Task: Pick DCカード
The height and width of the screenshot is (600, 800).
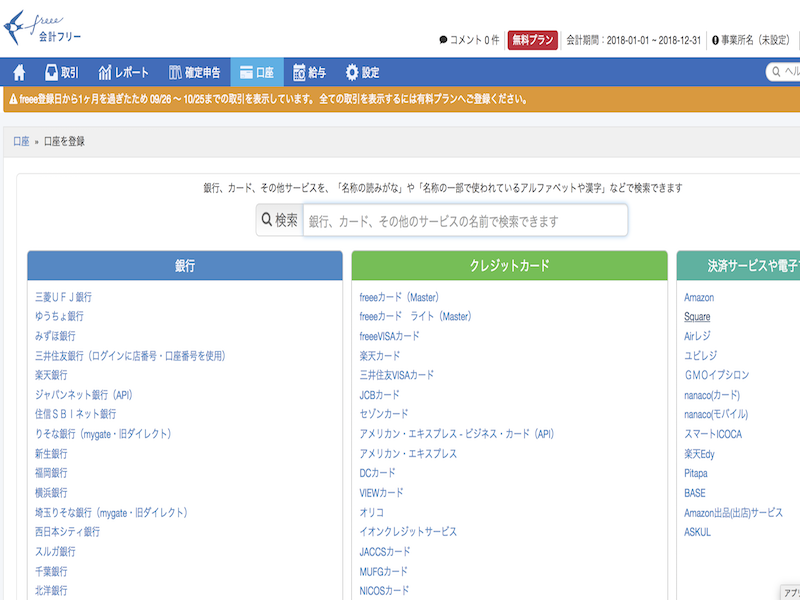Action: coord(377,473)
